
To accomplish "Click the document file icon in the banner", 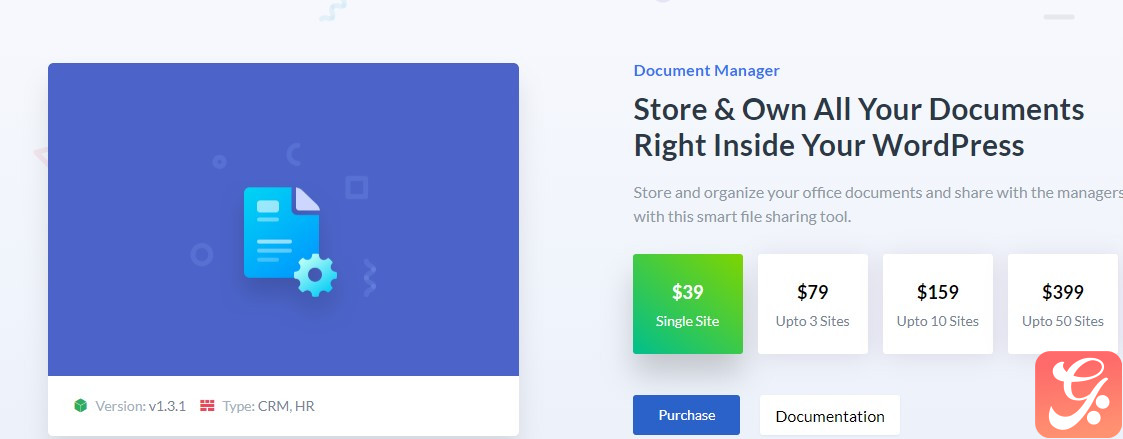I will coord(280,232).
